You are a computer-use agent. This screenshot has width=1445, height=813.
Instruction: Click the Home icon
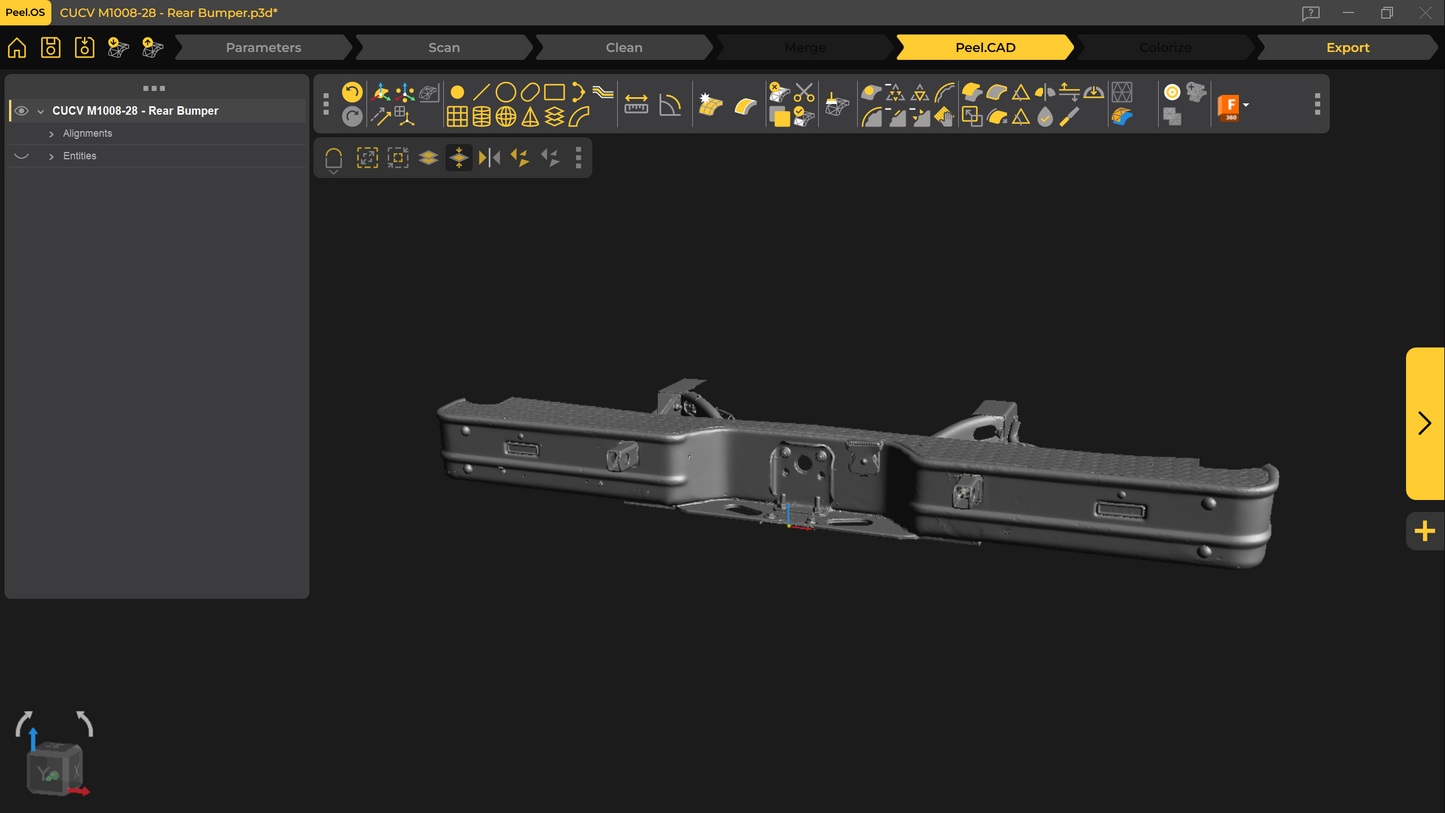tap(17, 48)
